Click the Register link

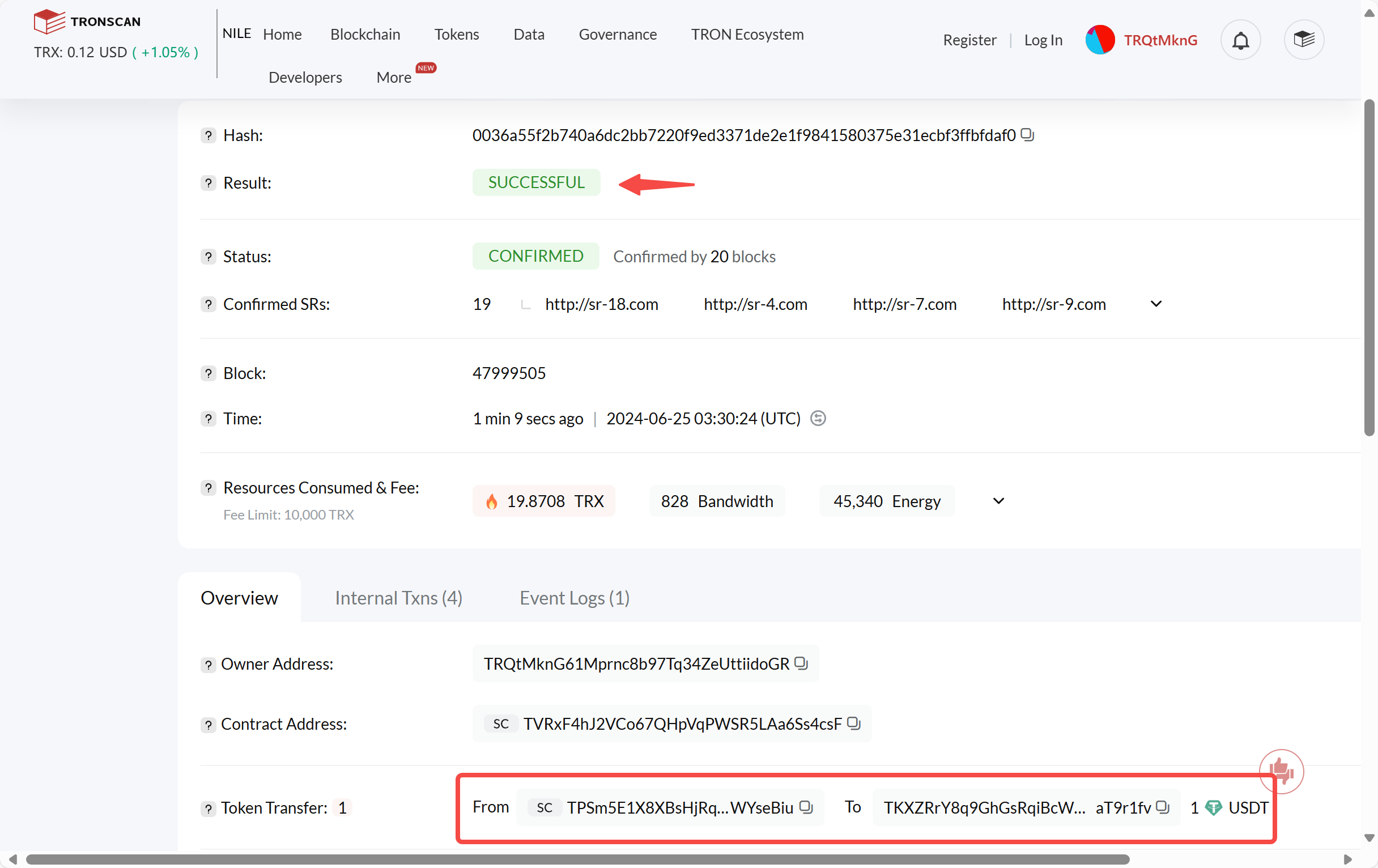[x=969, y=40]
